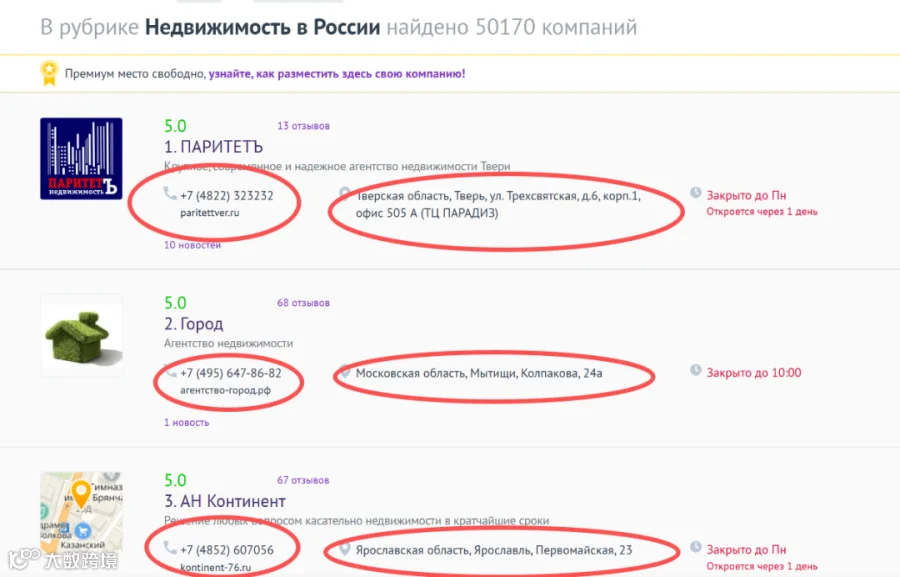Image resolution: width=900 pixels, height=577 pixels.
Task: Click ПАРИТЕТЪ Закрыто до Пн status
Action: click(x=746, y=195)
